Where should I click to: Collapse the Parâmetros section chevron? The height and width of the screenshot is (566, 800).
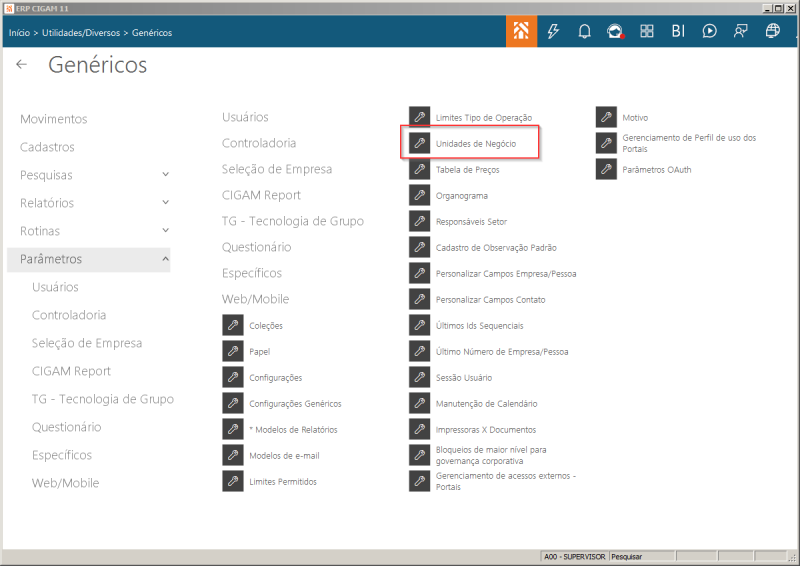click(165, 259)
